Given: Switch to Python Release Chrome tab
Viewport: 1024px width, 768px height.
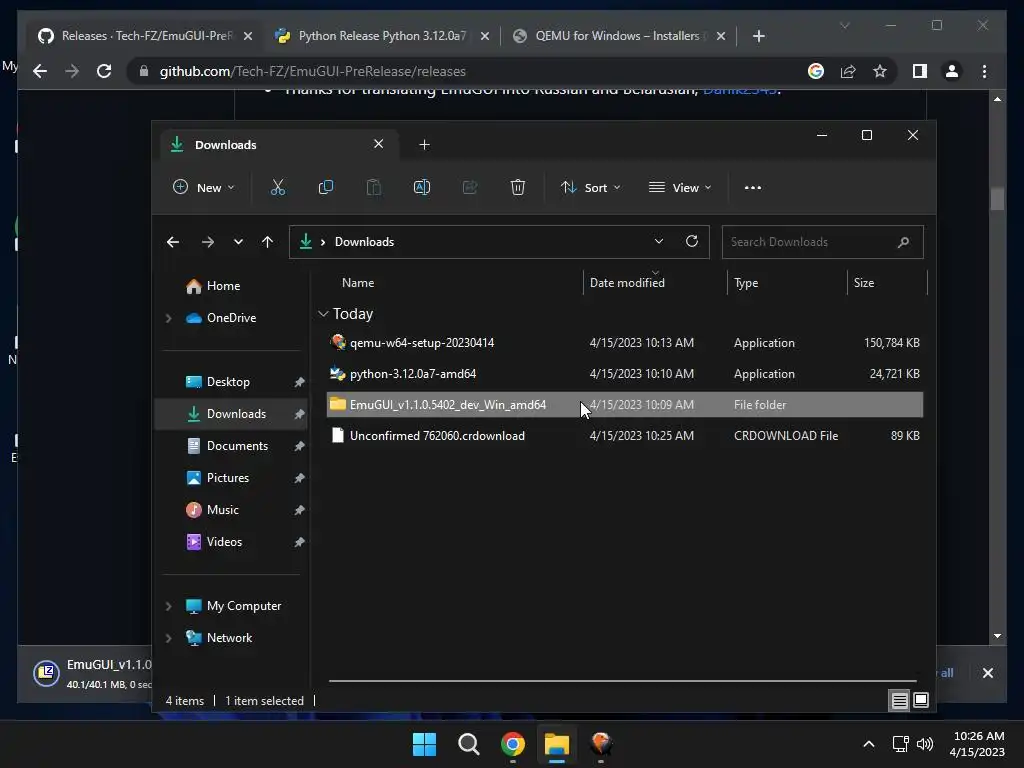Looking at the screenshot, I should 382,36.
